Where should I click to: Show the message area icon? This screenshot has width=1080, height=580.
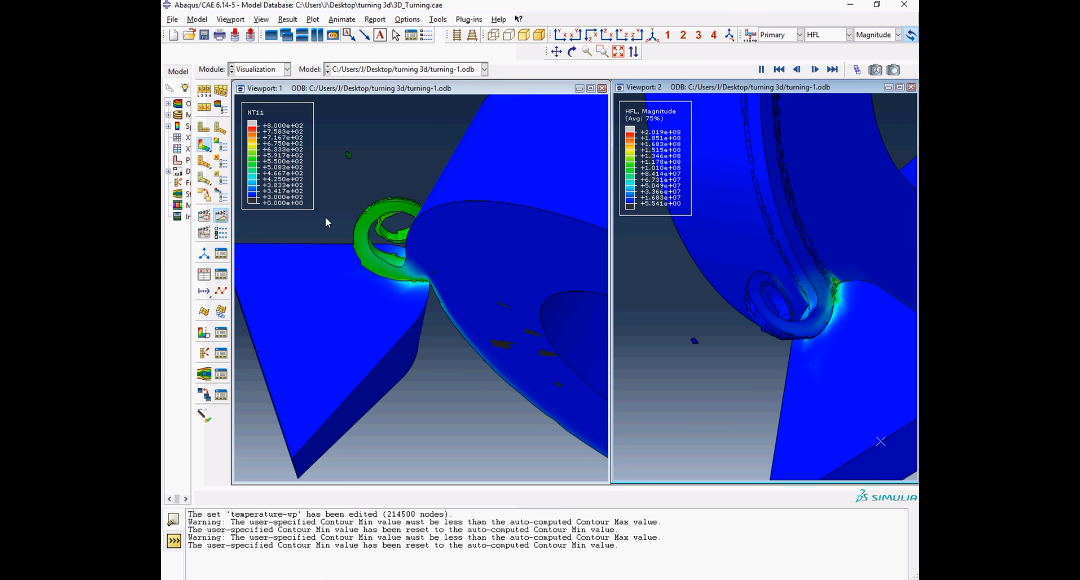coord(174,519)
